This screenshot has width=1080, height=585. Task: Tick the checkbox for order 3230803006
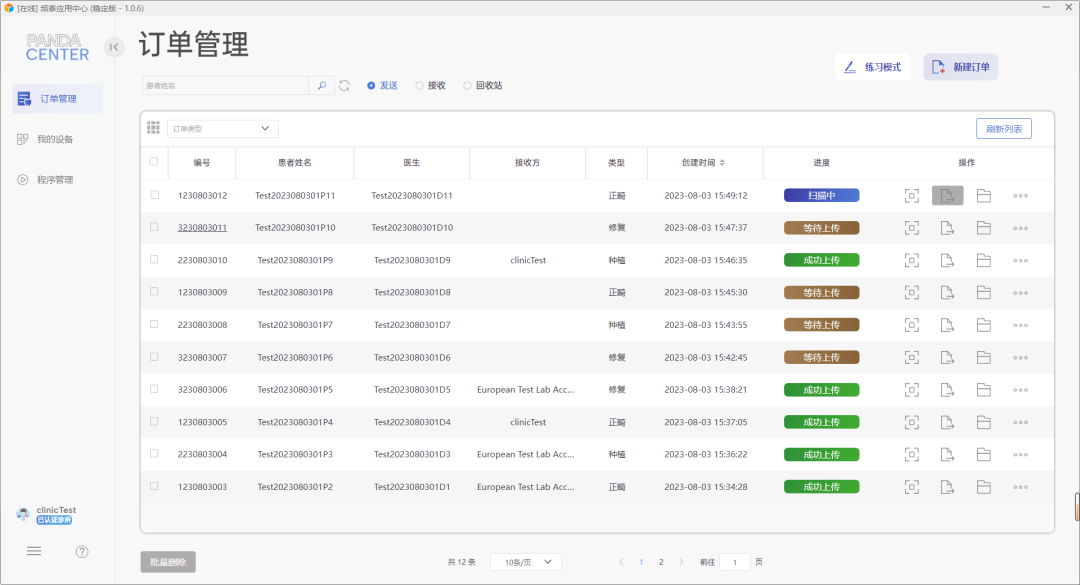click(154, 389)
